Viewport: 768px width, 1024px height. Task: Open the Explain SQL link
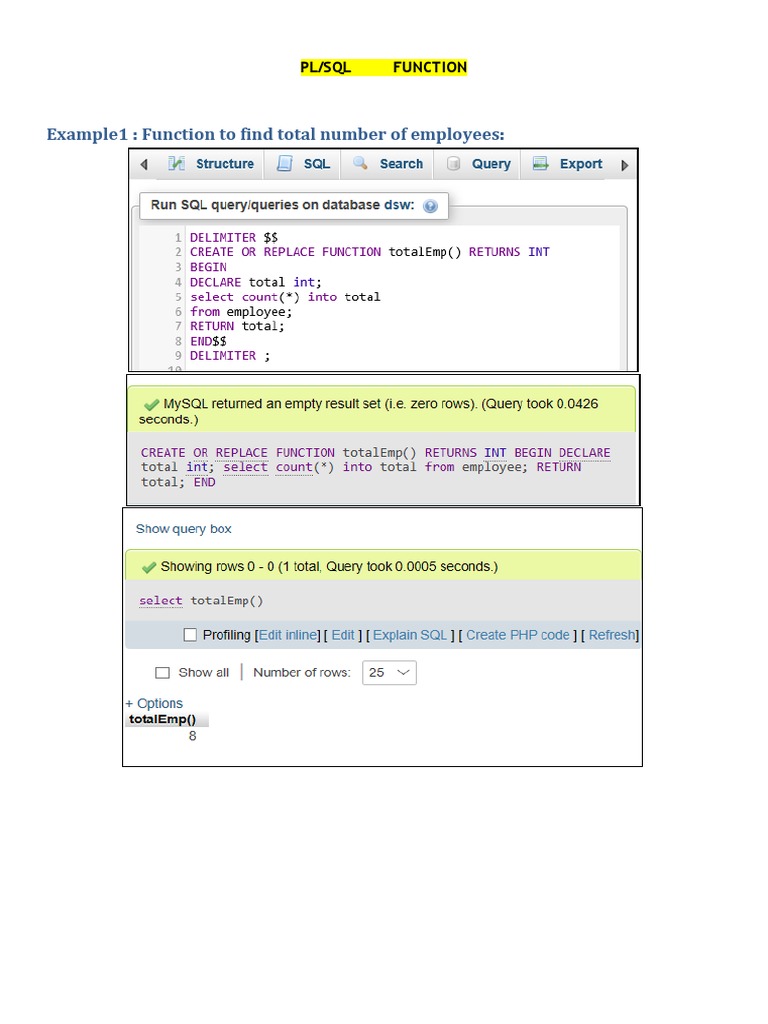click(410, 635)
